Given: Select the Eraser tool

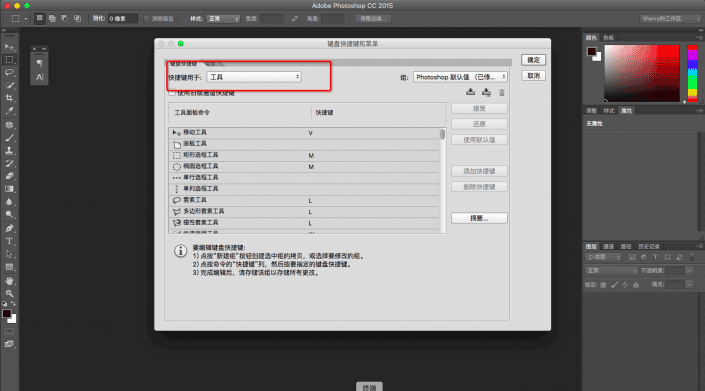Looking at the screenshot, I should [9, 176].
